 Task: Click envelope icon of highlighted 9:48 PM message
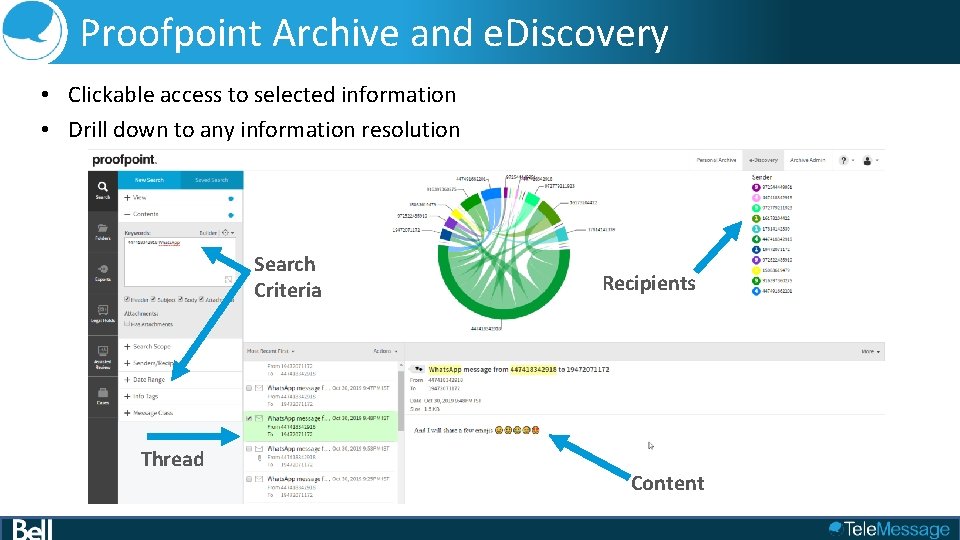(260, 419)
